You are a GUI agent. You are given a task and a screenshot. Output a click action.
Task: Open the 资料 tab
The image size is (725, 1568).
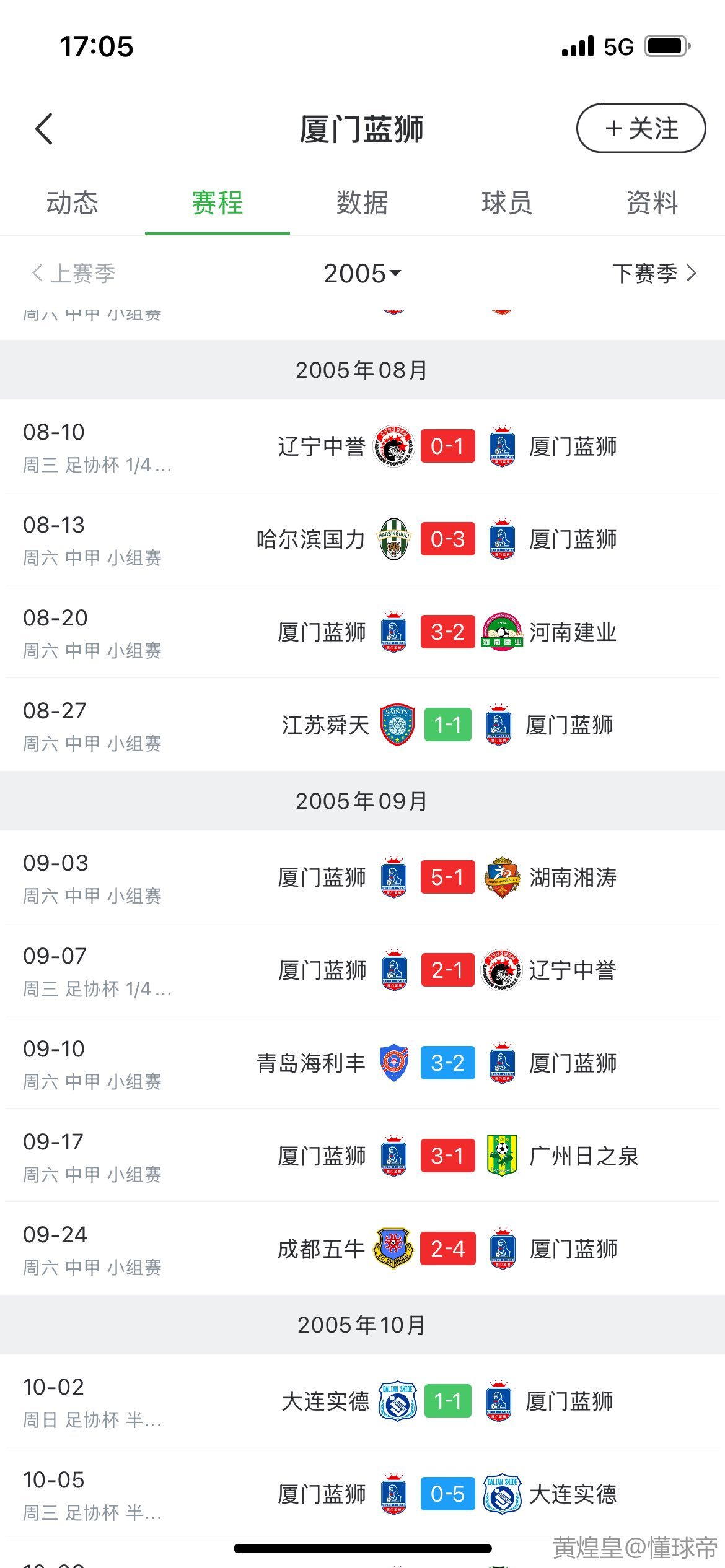coord(652,203)
